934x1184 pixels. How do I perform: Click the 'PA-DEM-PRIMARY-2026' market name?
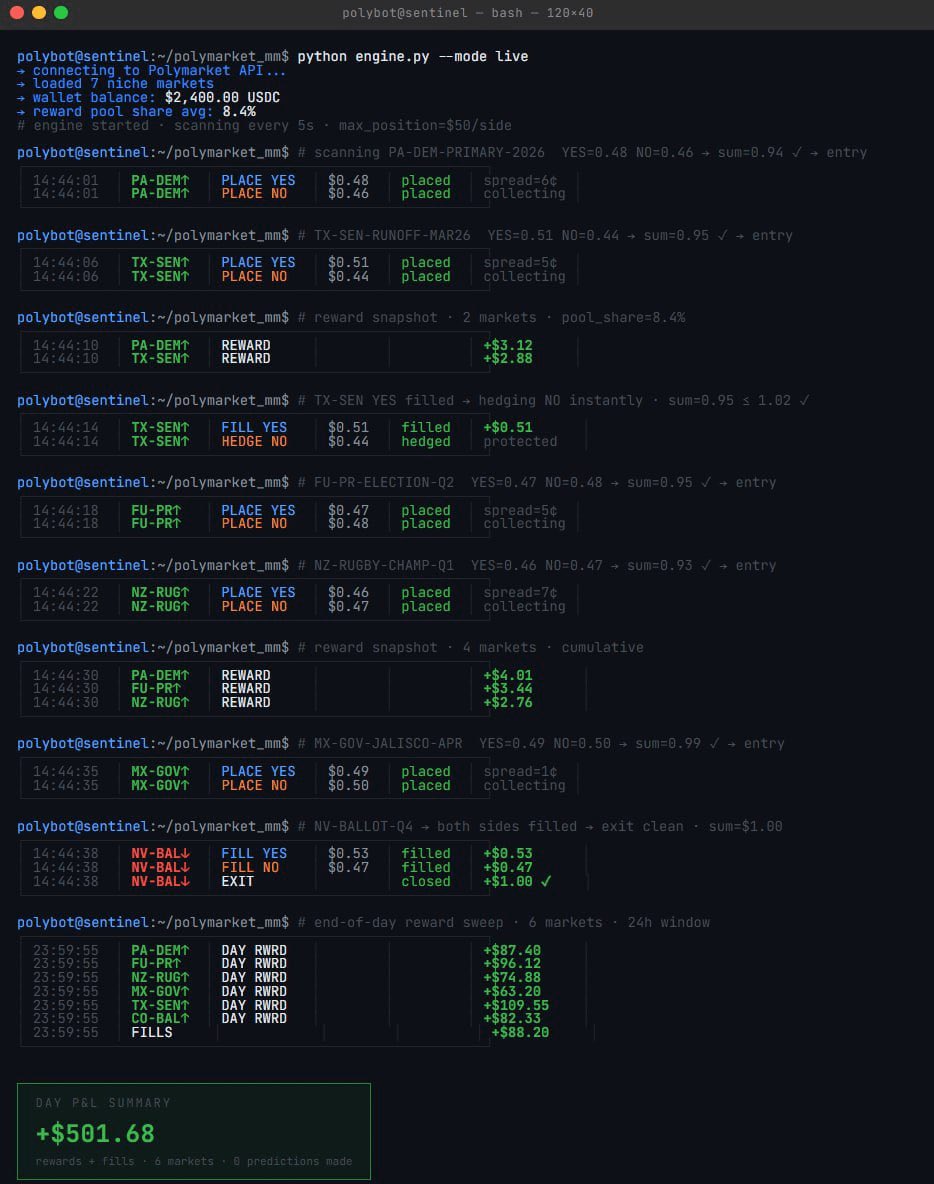coord(467,153)
